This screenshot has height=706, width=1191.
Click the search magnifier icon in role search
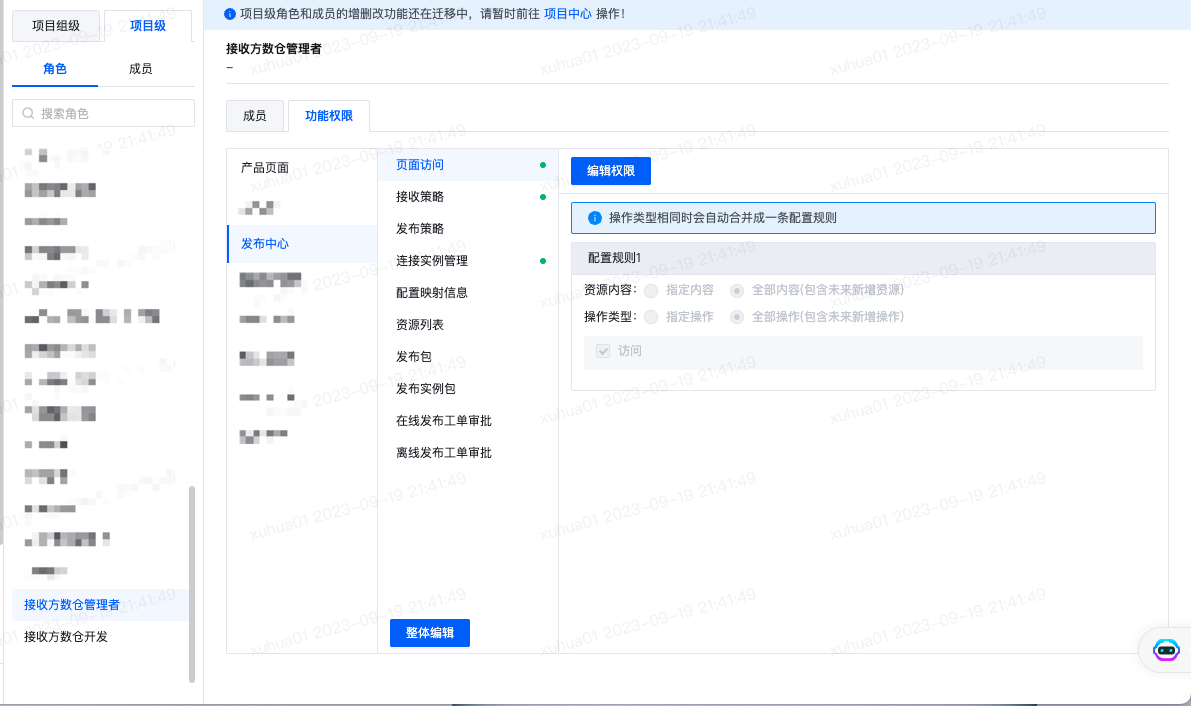point(28,113)
